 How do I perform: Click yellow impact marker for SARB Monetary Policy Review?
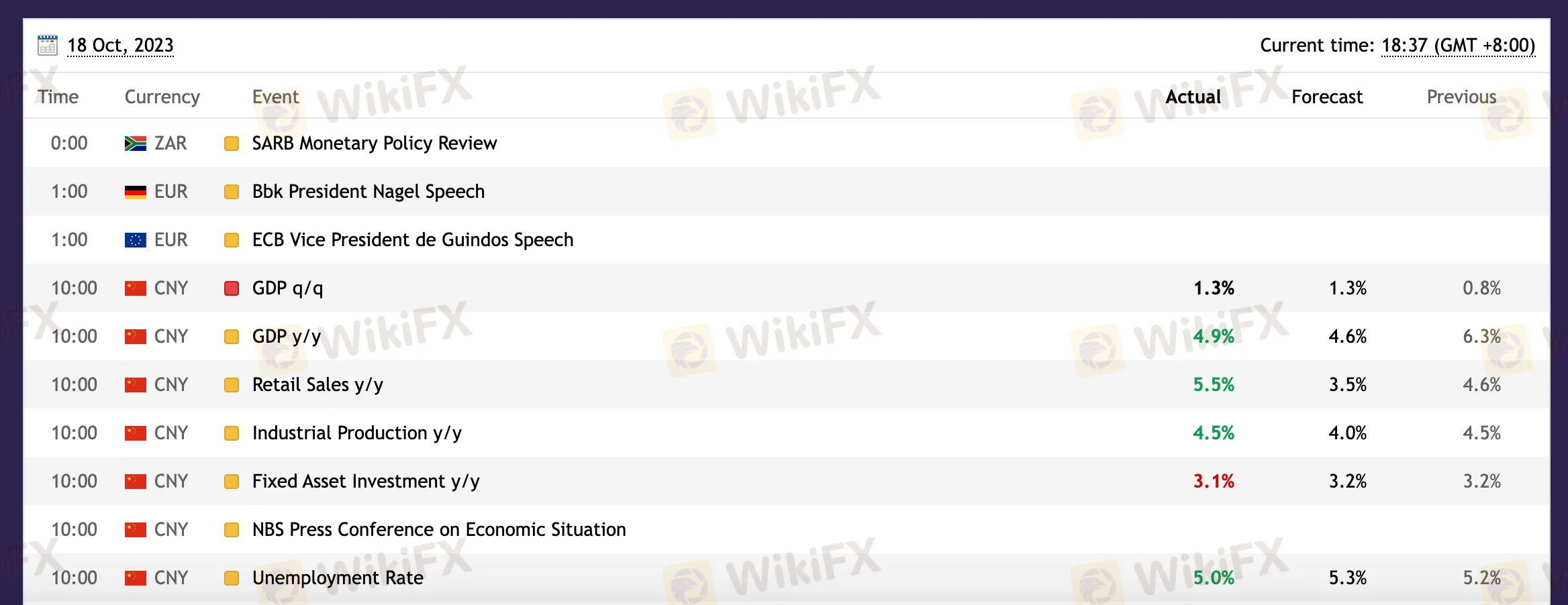(232, 144)
